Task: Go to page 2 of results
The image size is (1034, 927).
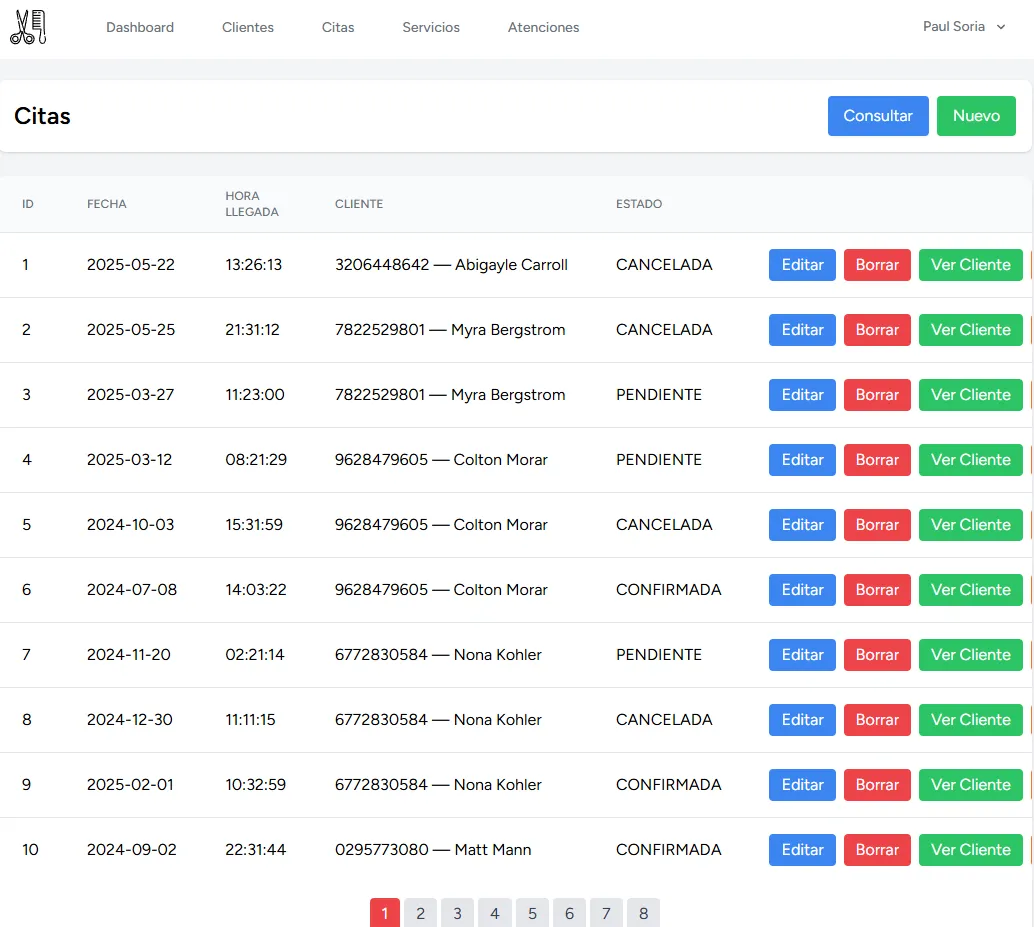Action: point(421,913)
